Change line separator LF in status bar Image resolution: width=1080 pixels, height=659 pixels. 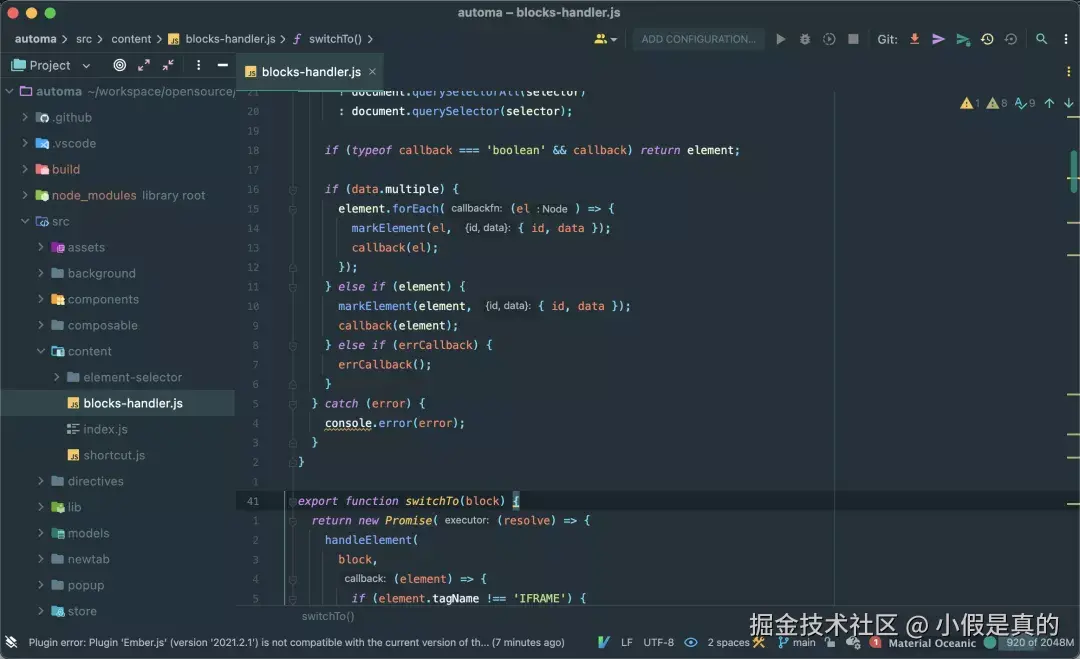tap(627, 642)
